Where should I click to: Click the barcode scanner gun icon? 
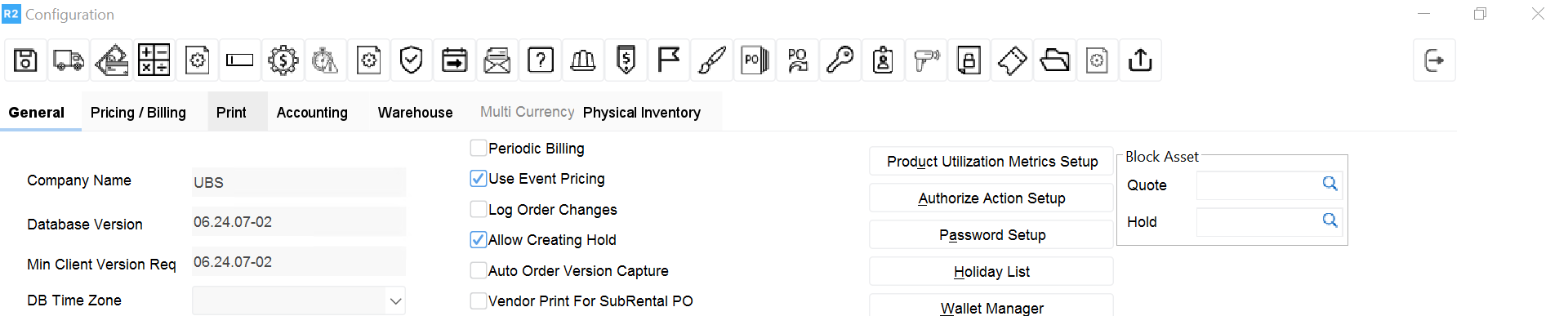(926, 60)
